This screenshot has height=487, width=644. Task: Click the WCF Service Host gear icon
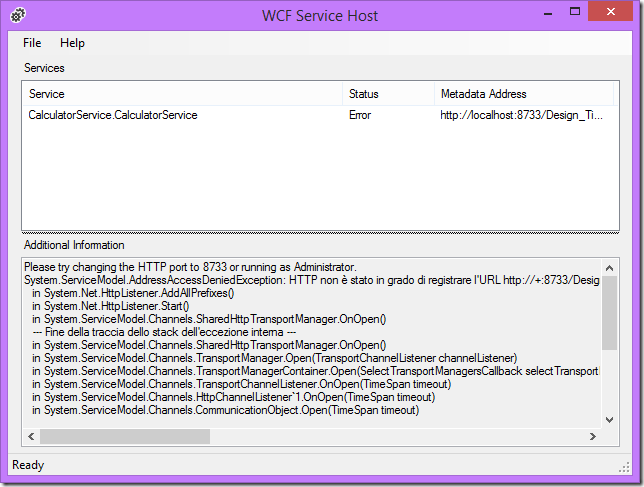point(17,15)
